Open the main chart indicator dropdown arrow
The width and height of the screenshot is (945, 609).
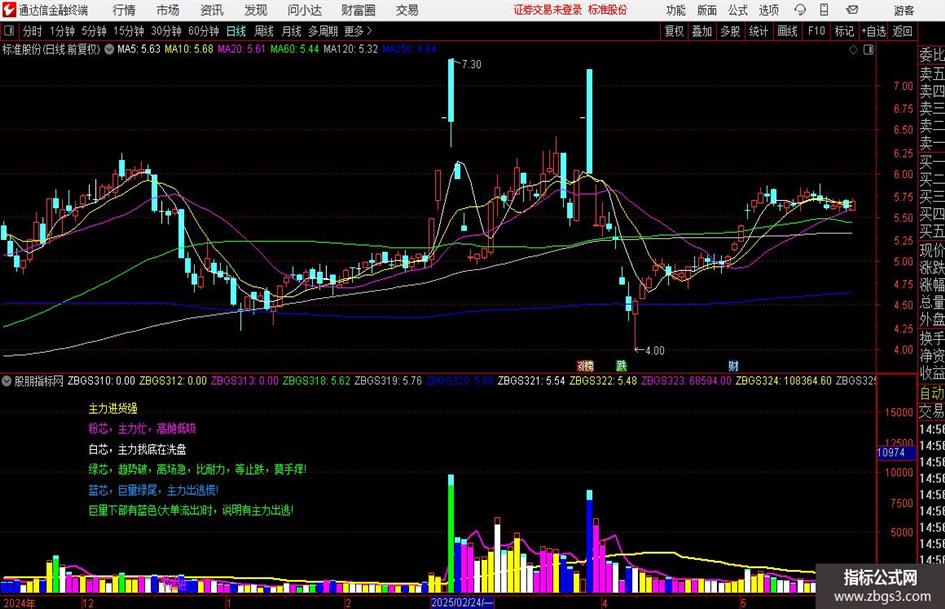(109, 49)
